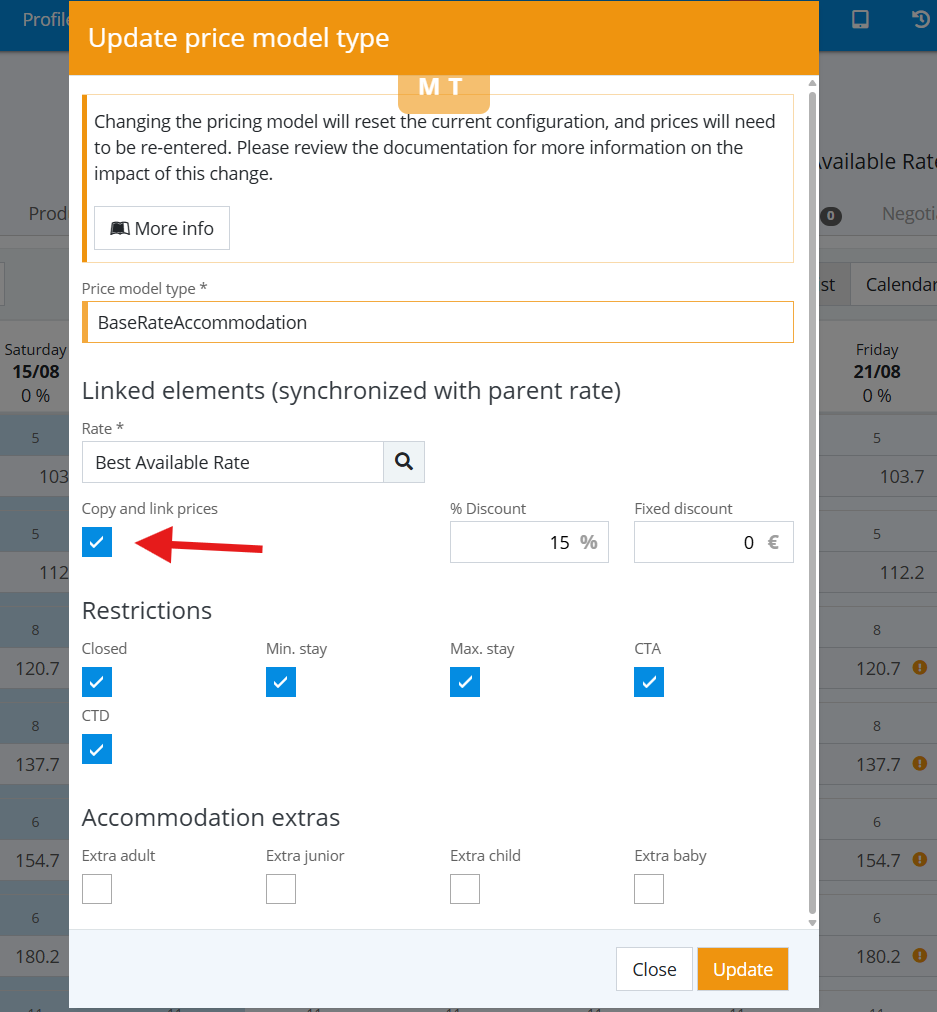Click the tablet icon in top bar

click(x=860, y=19)
